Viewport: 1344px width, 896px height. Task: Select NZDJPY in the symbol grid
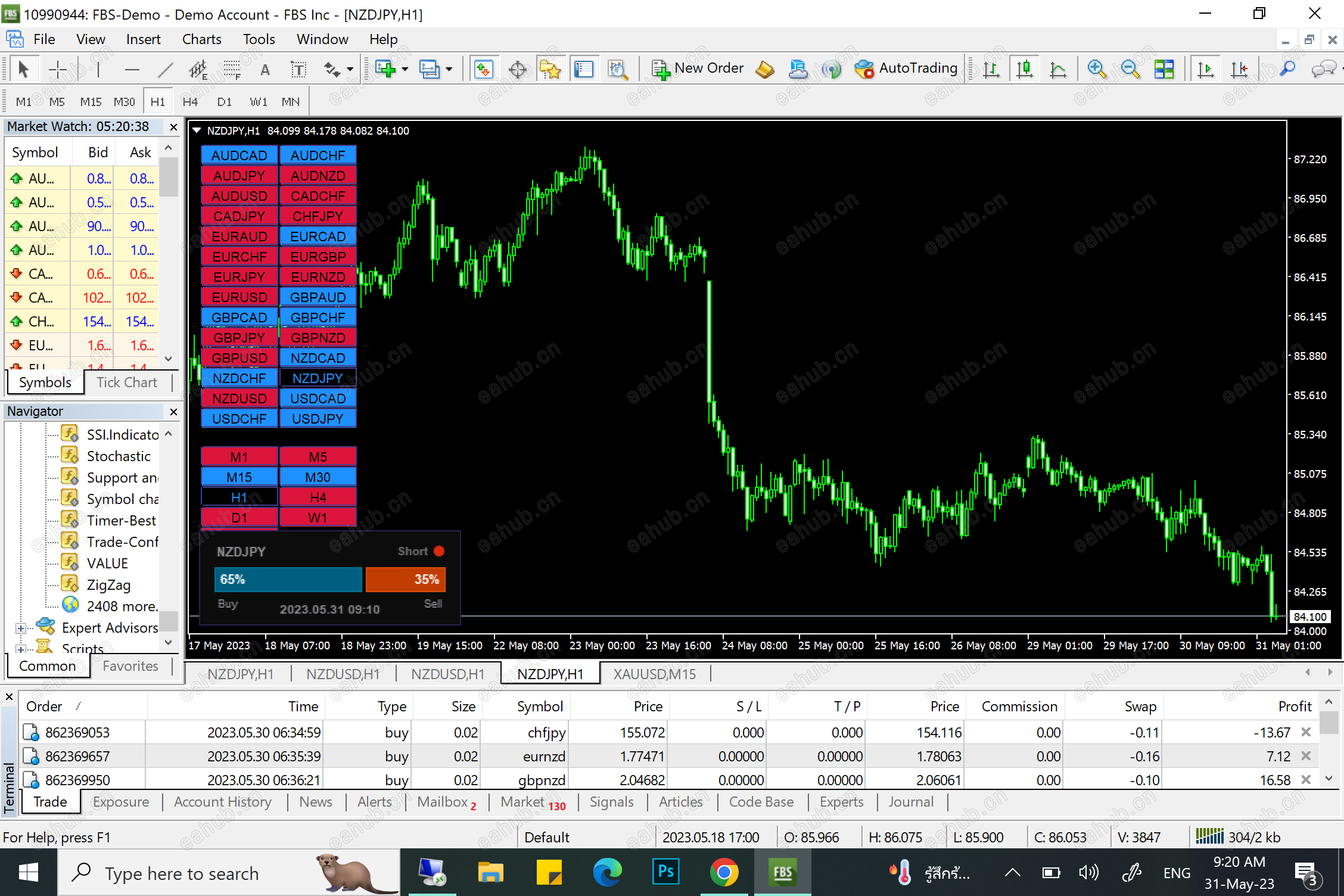point(318,377)
